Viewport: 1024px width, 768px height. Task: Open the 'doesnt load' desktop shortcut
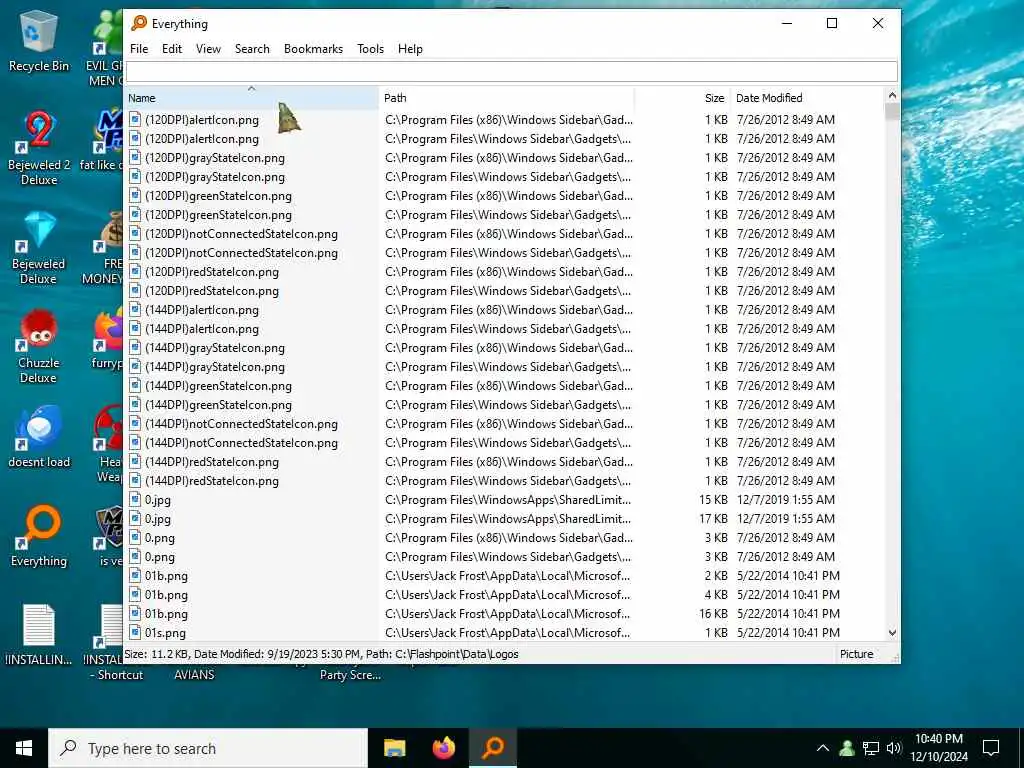(39, 437)
